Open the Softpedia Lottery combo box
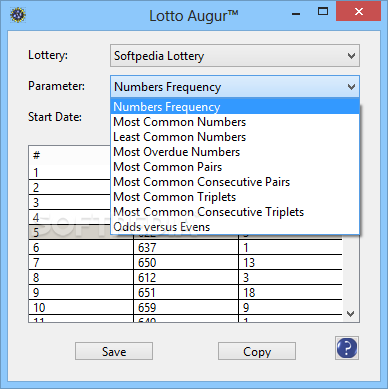The height and width of the screenshot is (389, 388). point(235,56)
